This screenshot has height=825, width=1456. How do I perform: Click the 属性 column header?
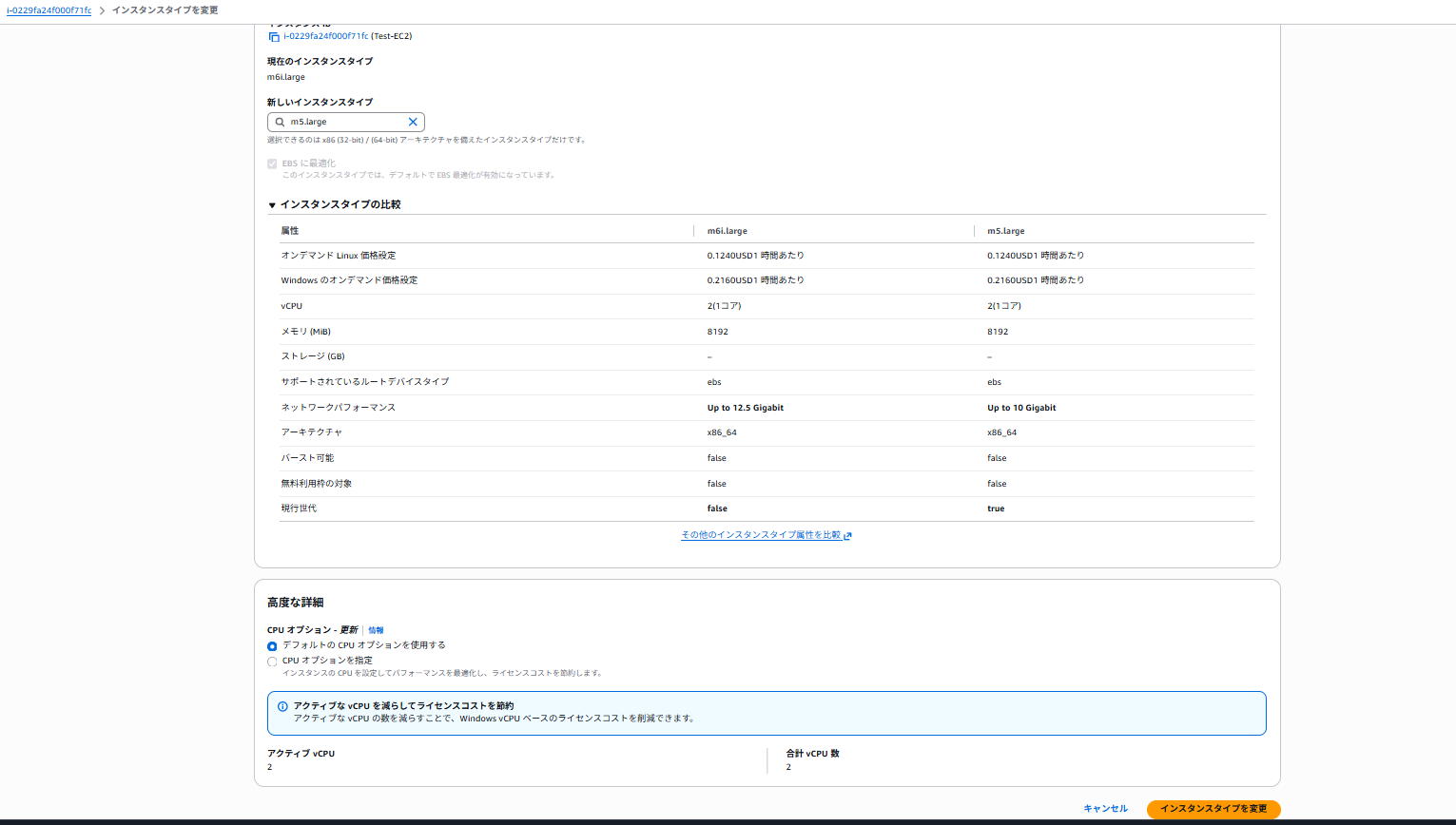pyautogui.click(x=290, y=231)
